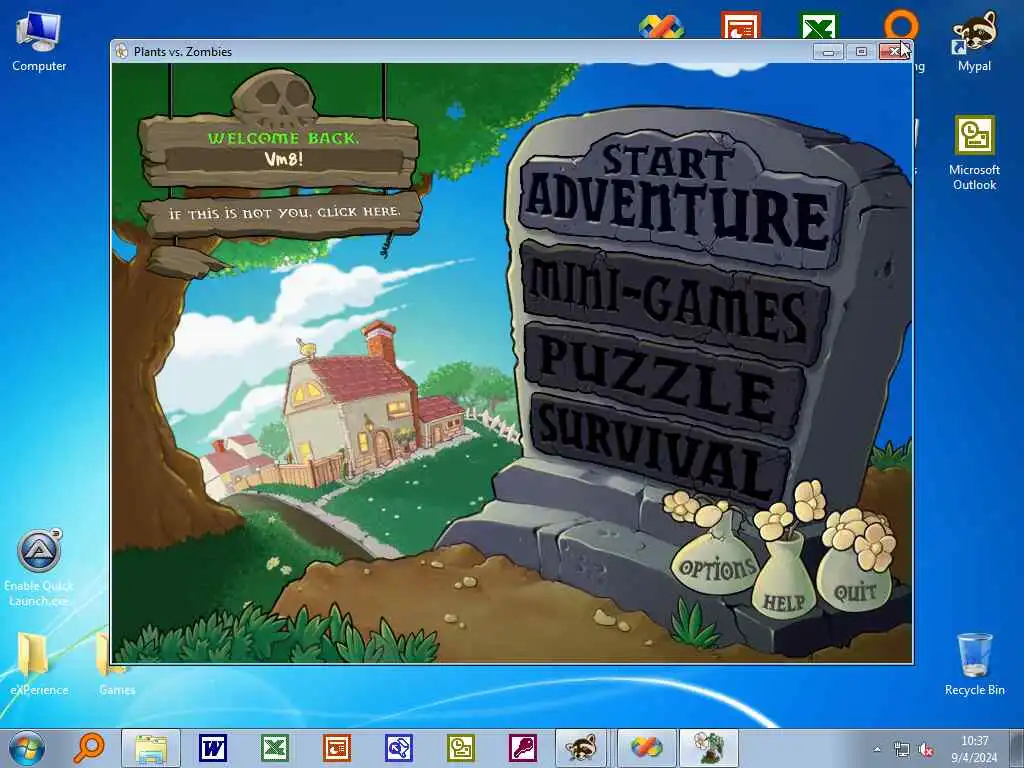
Task: Click 'If this is not you, click here' sign
Action: (282, 213)
